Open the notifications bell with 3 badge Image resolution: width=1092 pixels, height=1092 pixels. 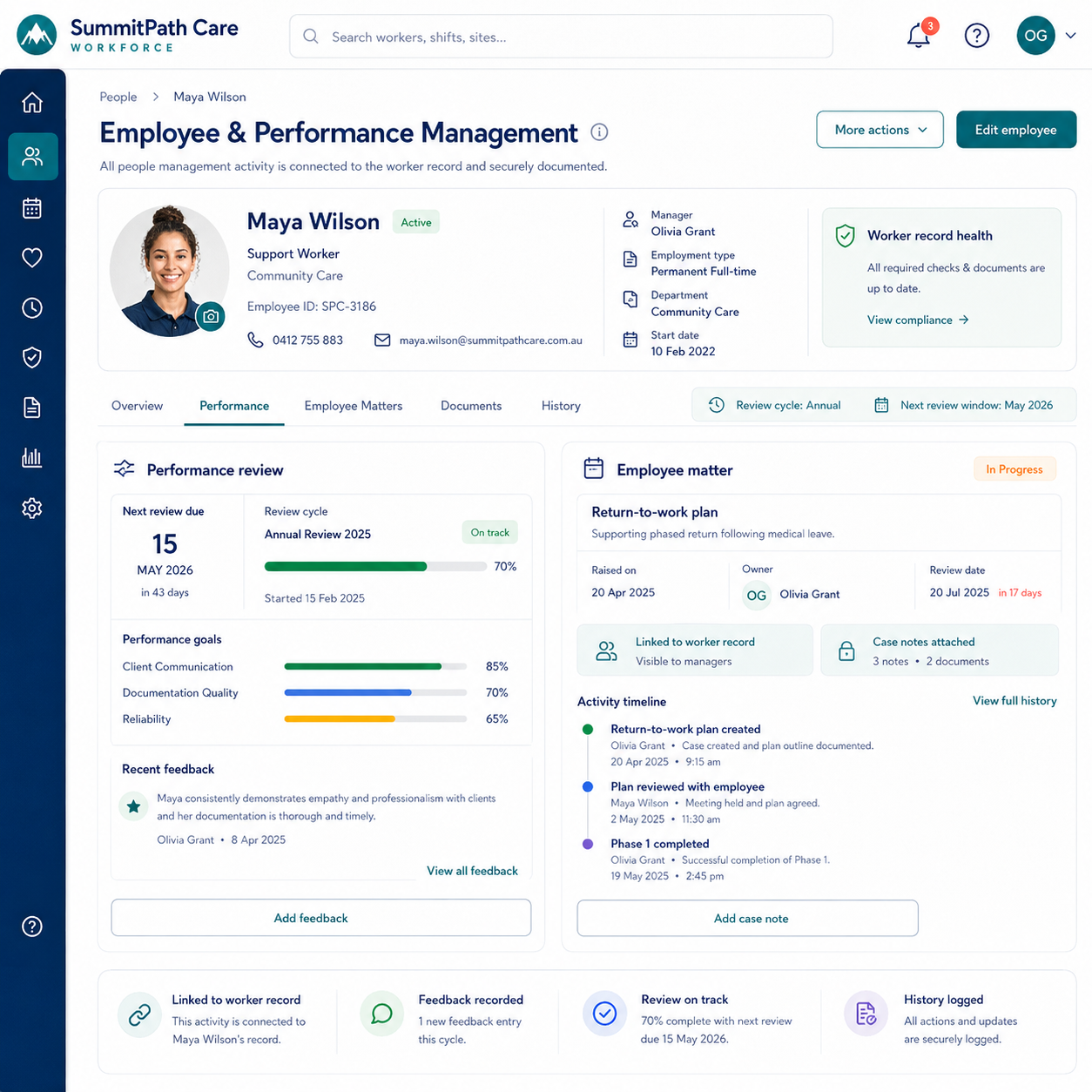920,35
